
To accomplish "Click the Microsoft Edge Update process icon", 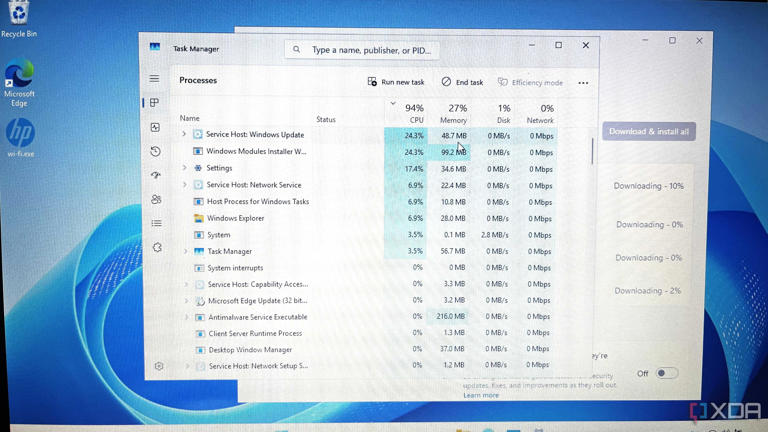I will [x=200, y=301].
